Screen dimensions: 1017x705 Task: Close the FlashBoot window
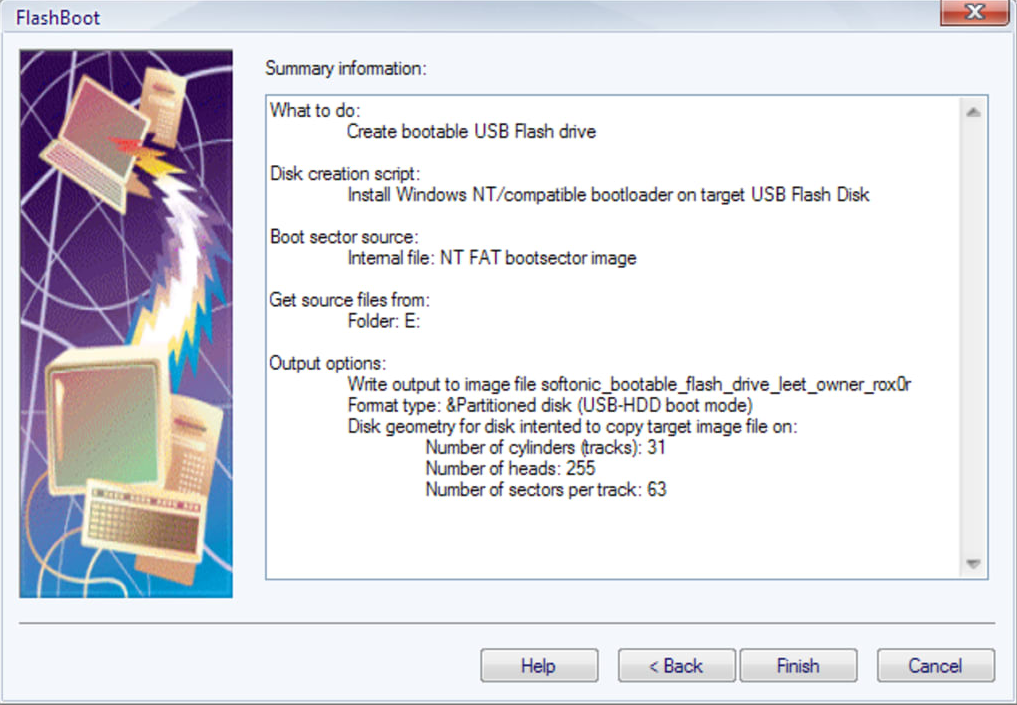974,12
